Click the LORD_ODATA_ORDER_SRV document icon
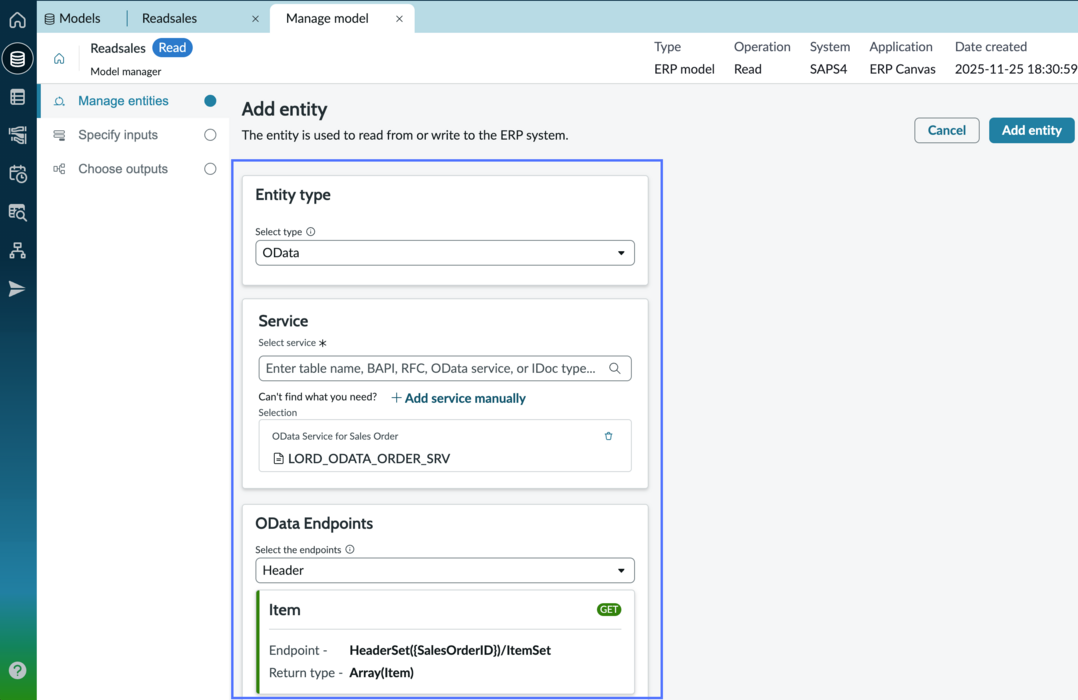The height and width of the screenshot is (700, 1078). 278,459
